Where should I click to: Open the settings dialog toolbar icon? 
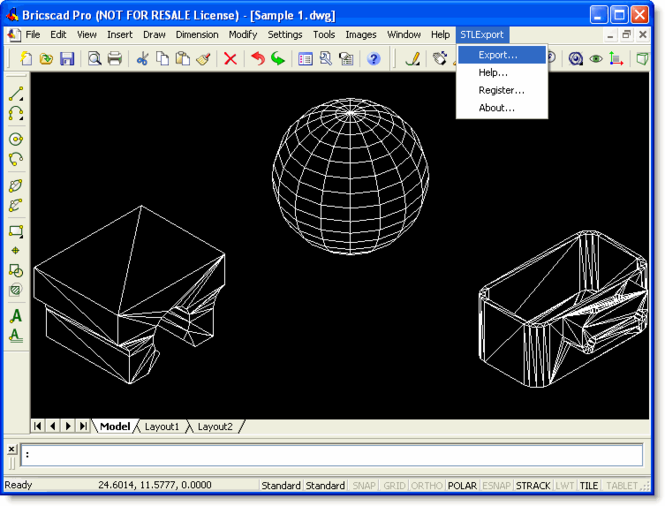346,59
